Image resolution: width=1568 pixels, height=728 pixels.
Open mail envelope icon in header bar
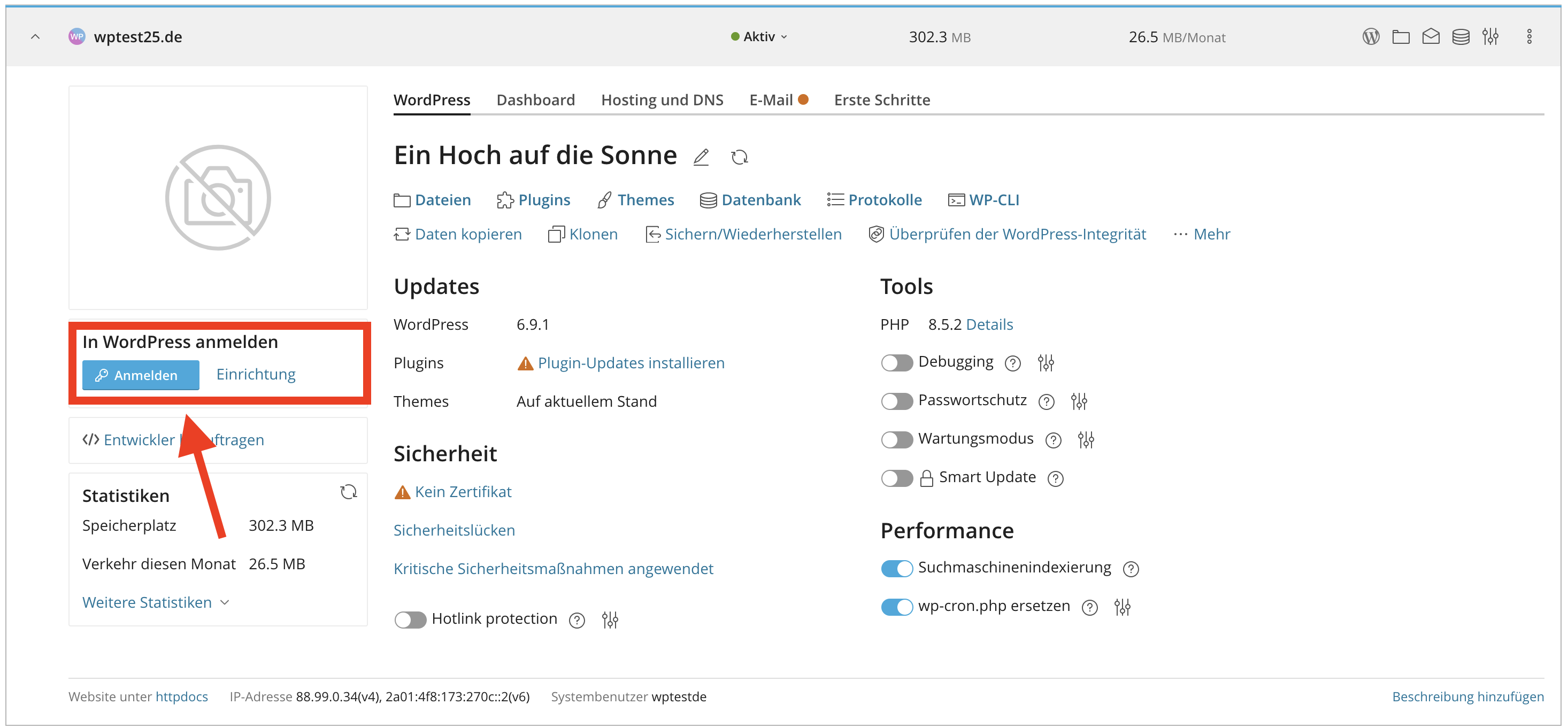(1431, 36)
